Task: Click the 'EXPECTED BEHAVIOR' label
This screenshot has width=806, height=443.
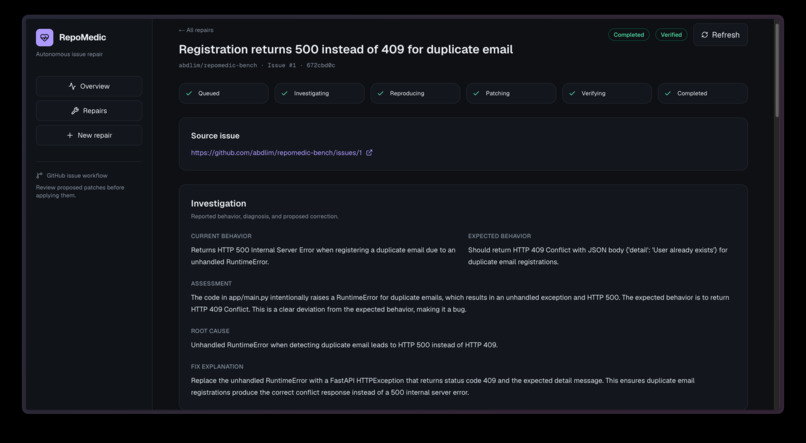Action: click(x=499, y=236)
